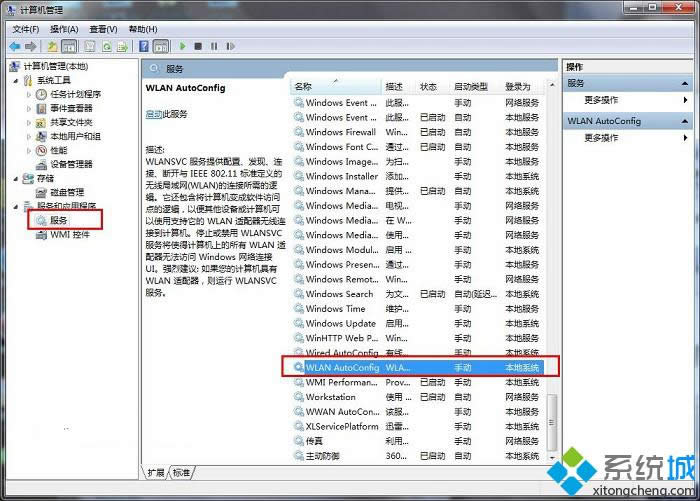Open 更多操作 under WLAN AutoConfig actions

[601, 138]
